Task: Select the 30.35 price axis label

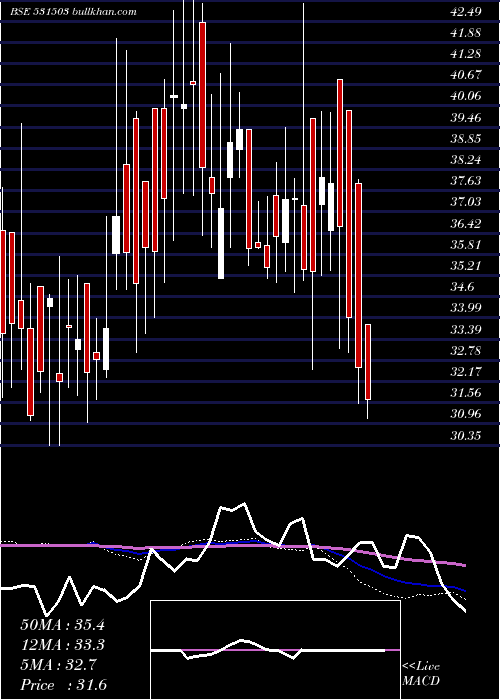Action: pyautogui.click(x=466, y=436)
